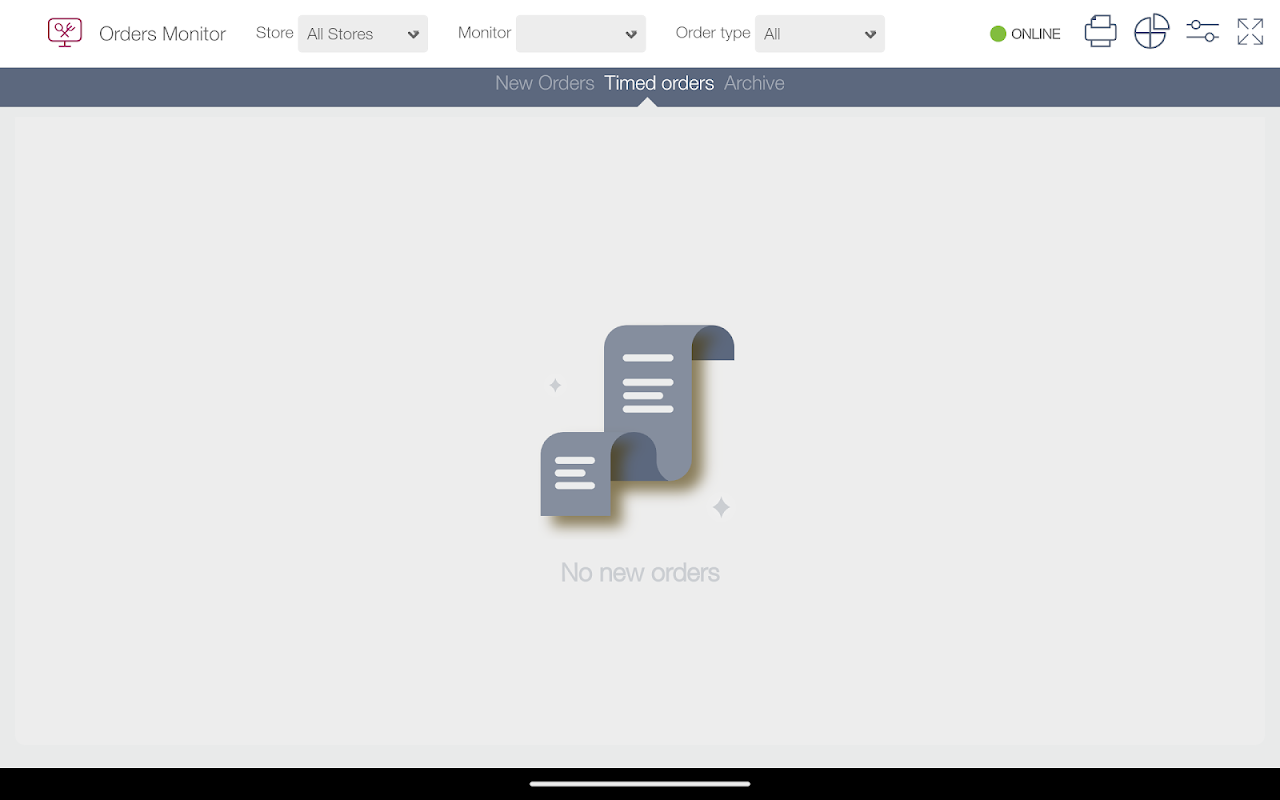Click the Android home gesture bar
Viewport: 1280px width, 800px height.
pos(640,784)
